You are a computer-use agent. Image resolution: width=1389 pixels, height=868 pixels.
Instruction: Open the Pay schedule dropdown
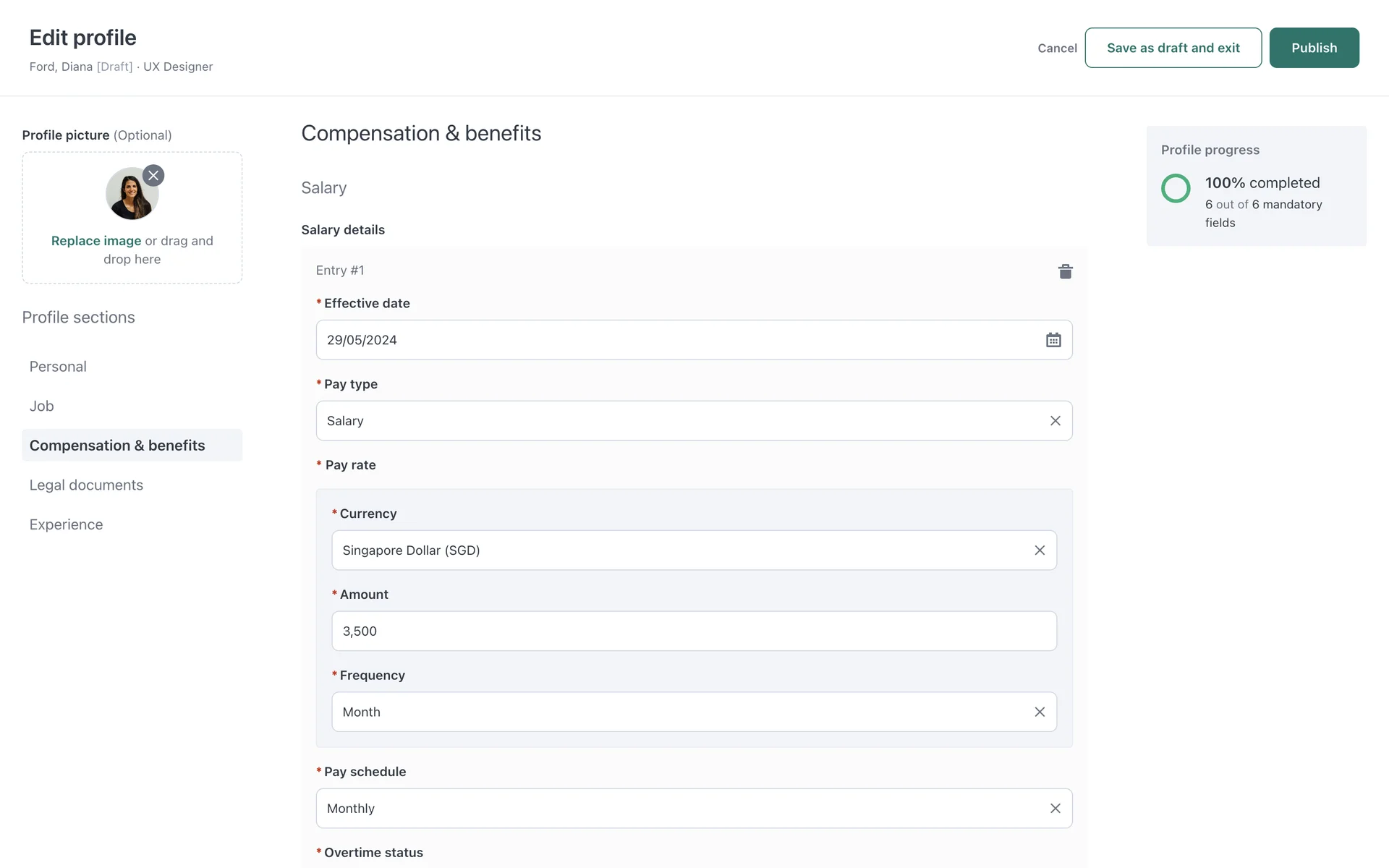(651, 808)
